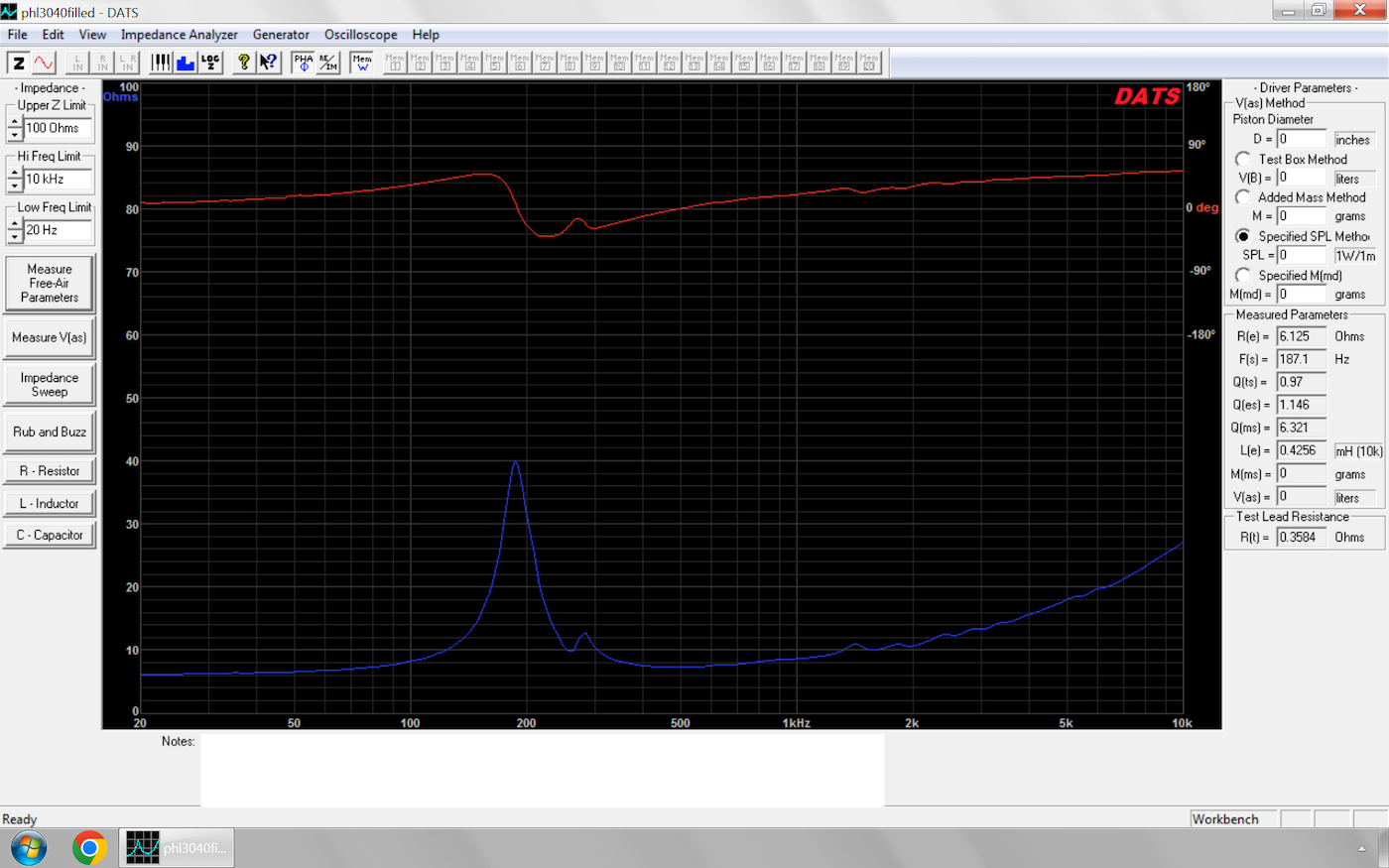Select the Added Mass Method option
The width and height of the screenshot is (1389, 868).
pyautogui.click(x=1243, y=197)
